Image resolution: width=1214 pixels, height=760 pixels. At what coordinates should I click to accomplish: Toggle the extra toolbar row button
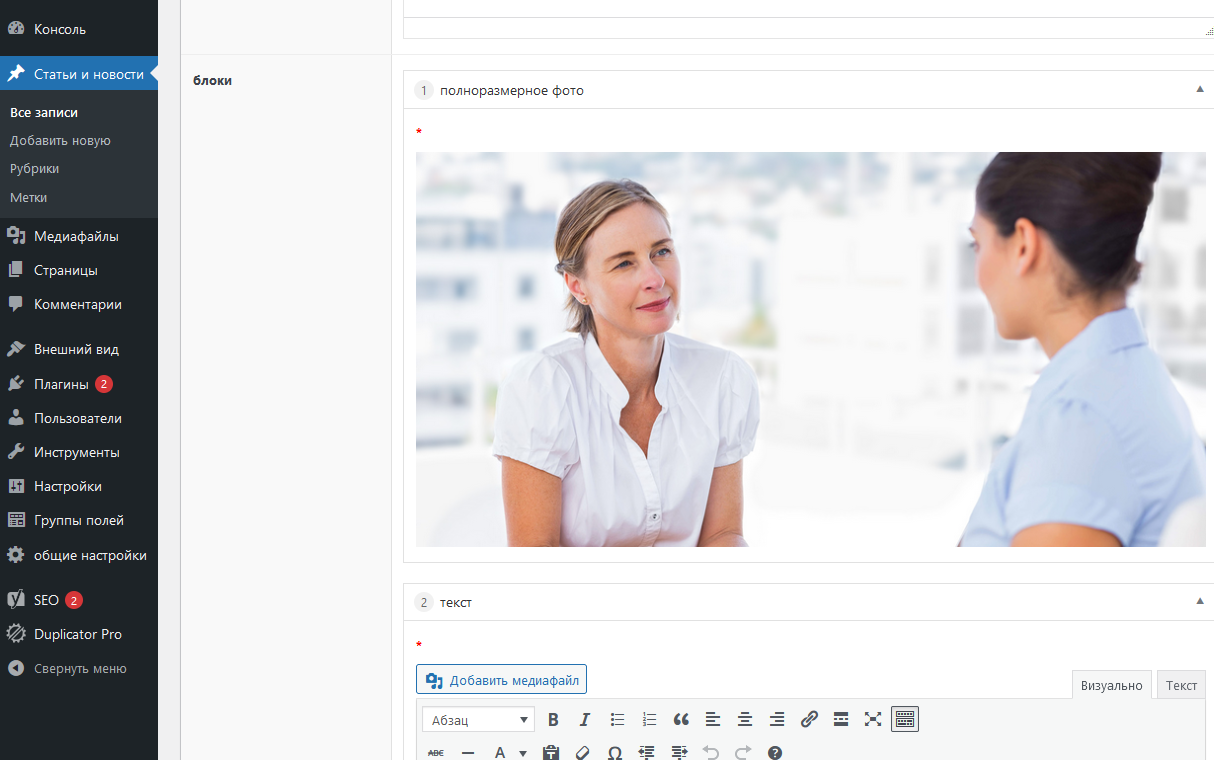[905, 719]
